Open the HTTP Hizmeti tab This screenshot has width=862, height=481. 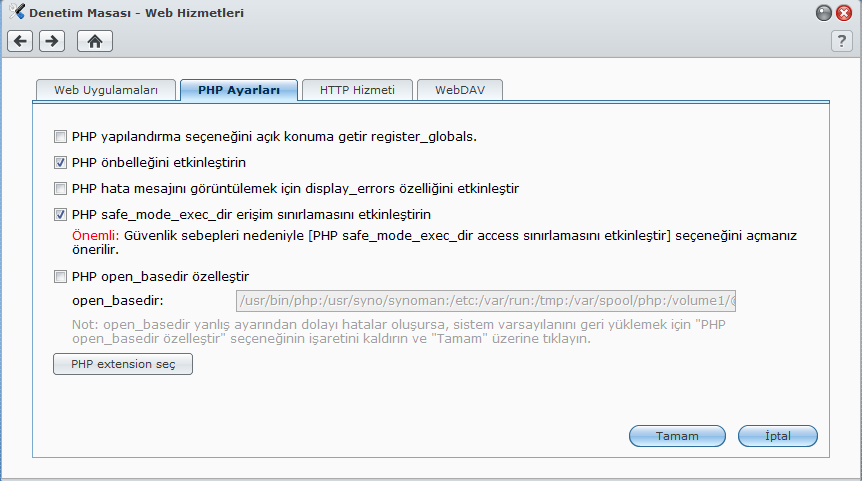pyautogui.click(x=357, y=90)
